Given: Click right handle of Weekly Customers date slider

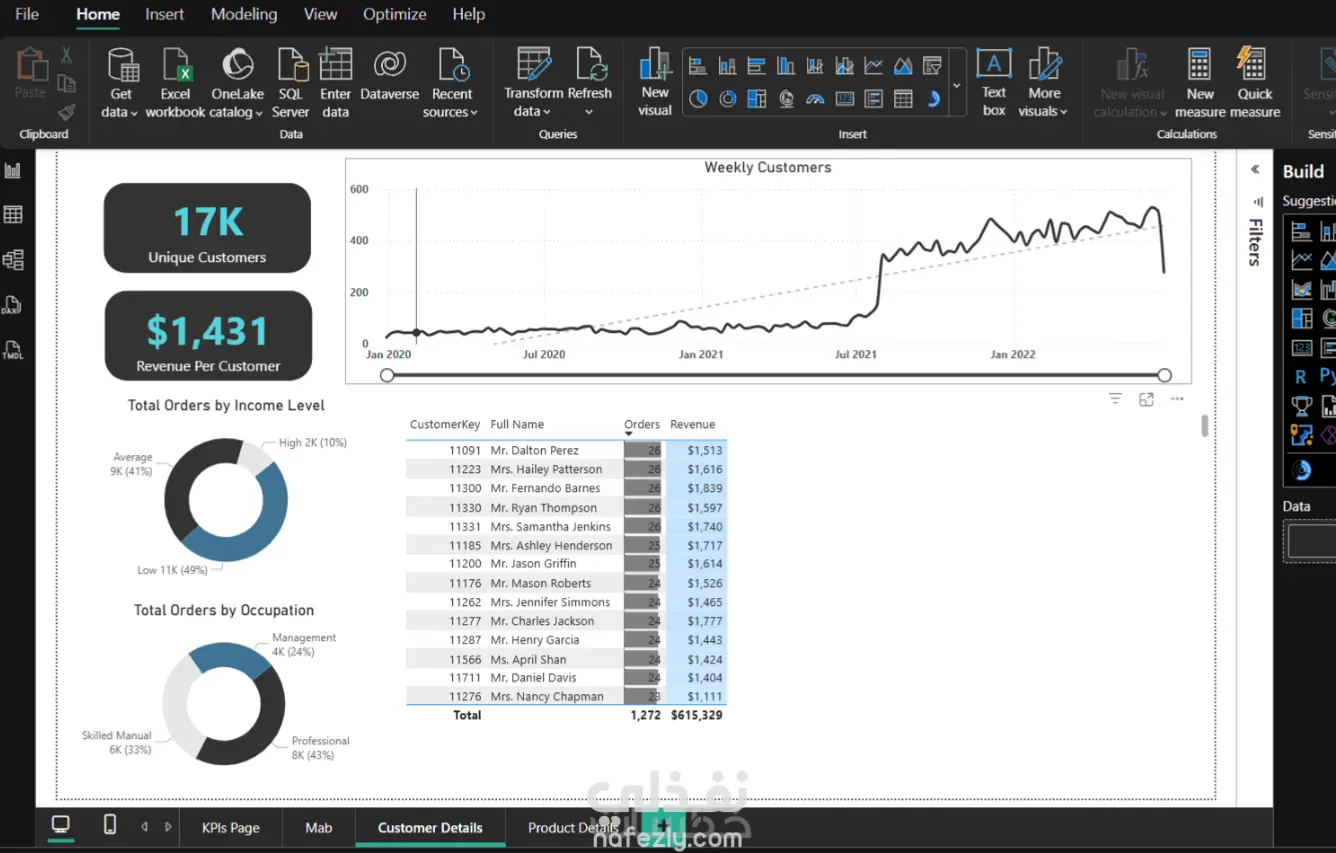Looking at the screenshot, I should click(1164, 375).
